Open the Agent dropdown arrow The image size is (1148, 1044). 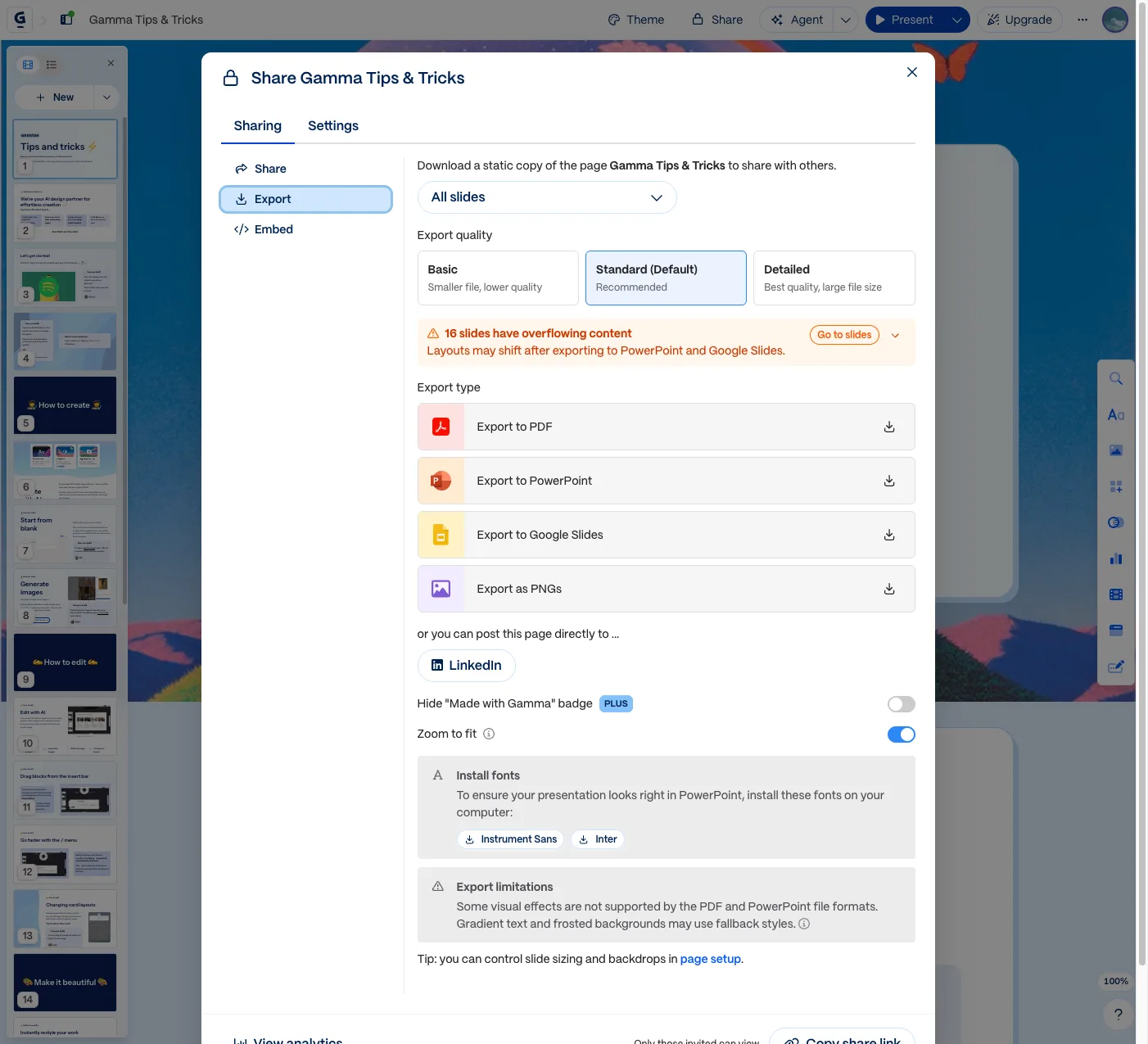[x=846, y=20]
